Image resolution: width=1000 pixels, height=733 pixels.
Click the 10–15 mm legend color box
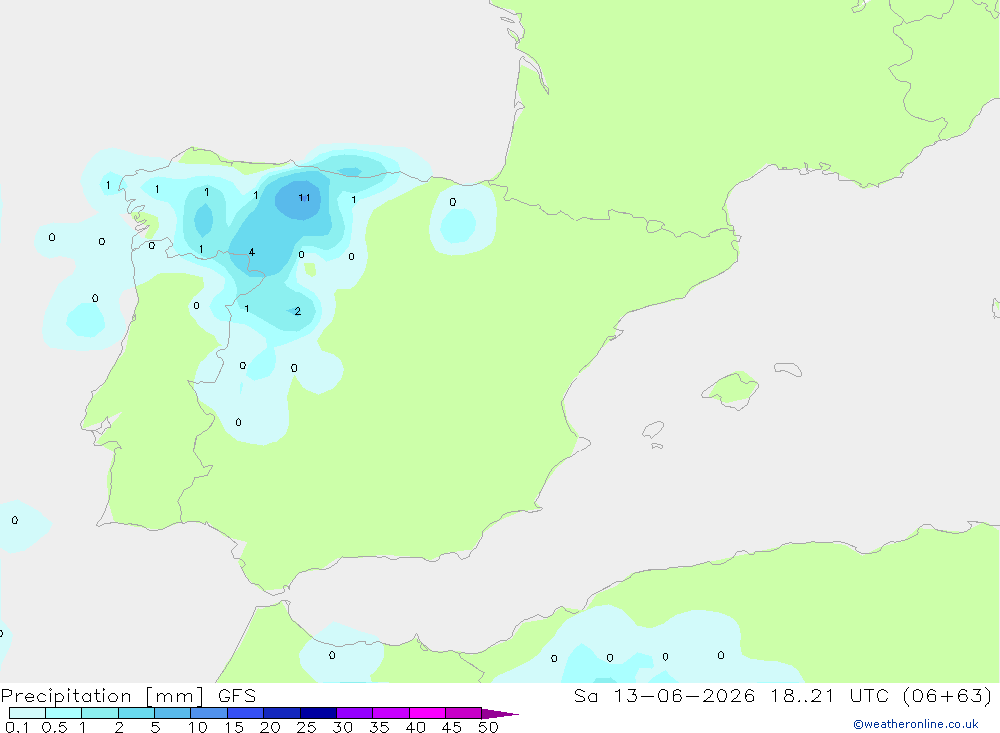209,713
